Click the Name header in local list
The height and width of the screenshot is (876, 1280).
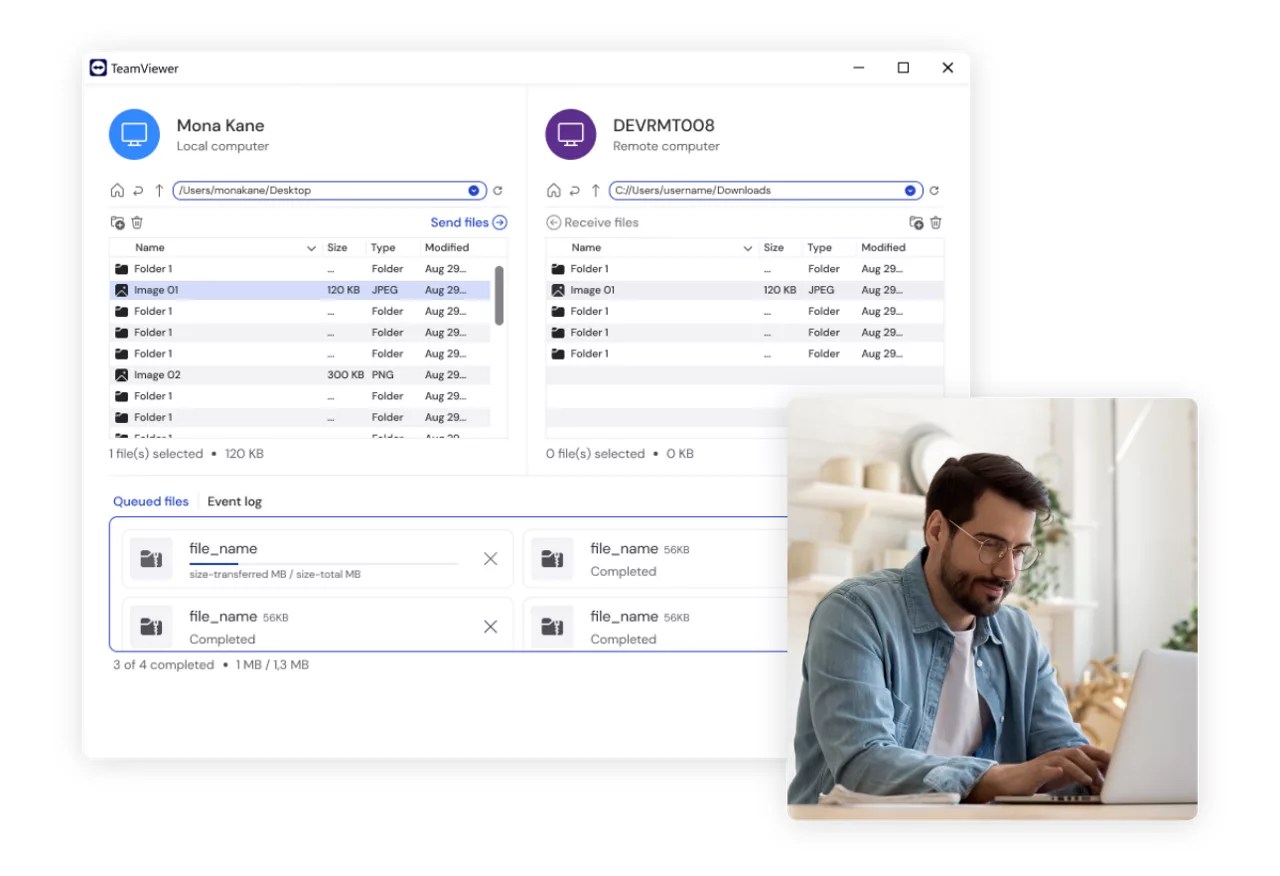click(x=150, y=248)
